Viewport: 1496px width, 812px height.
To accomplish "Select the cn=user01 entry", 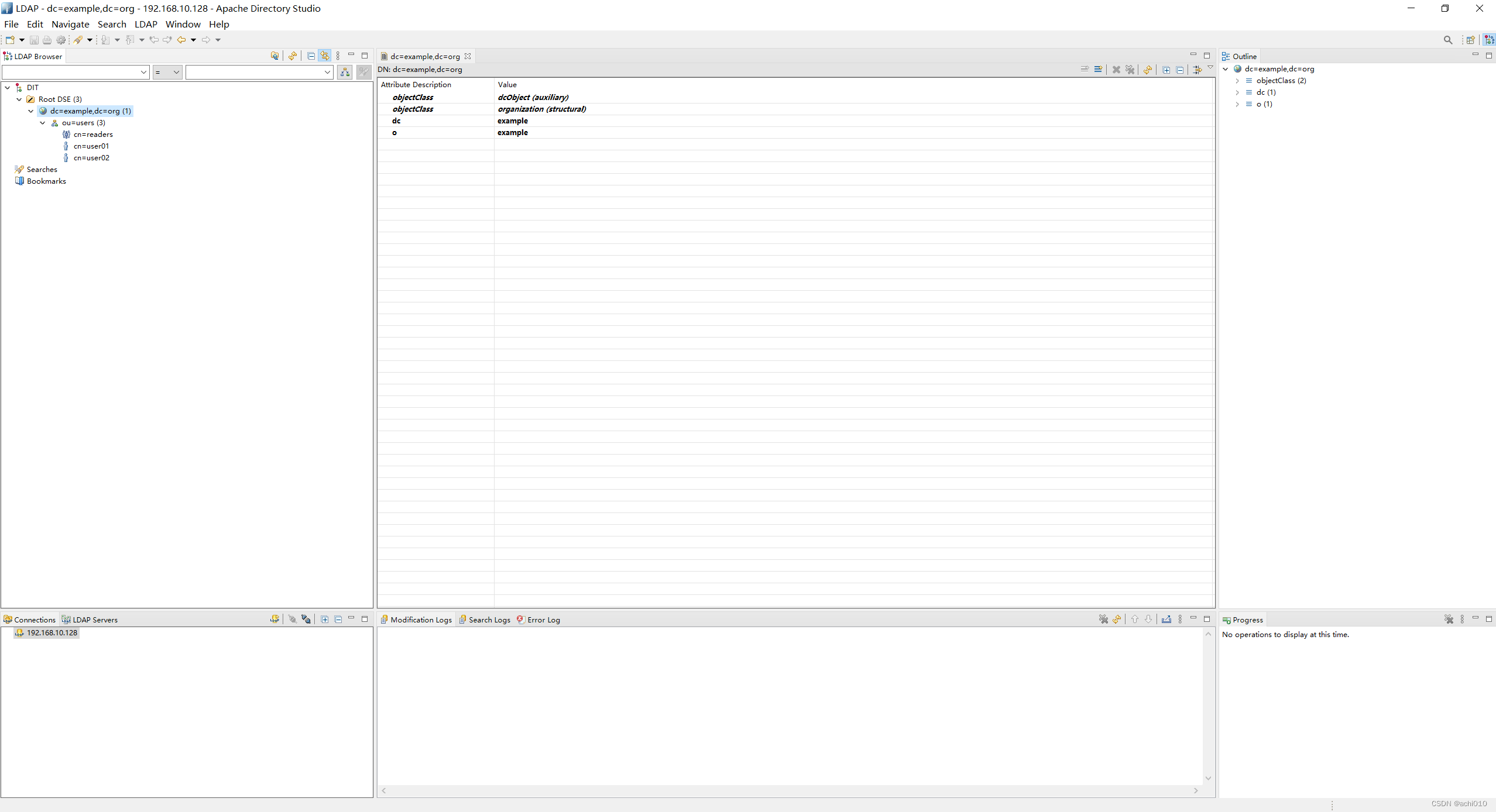I will pyautogui.click(x=91, y=146).
